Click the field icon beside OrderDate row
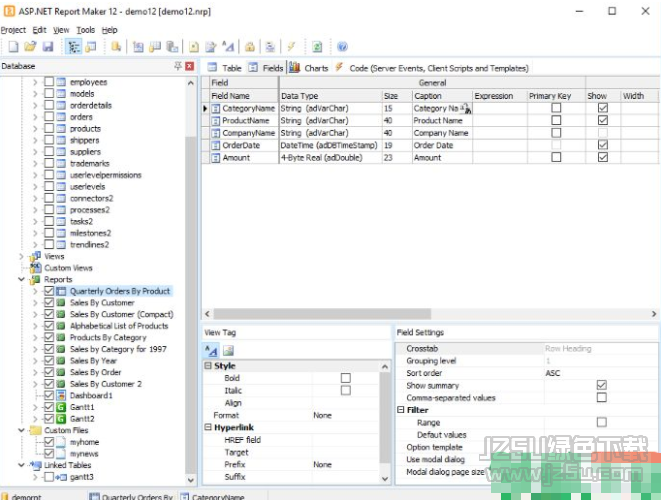This screenshot has height=500, width=661. pyautogui.click(x=216, y=145)
